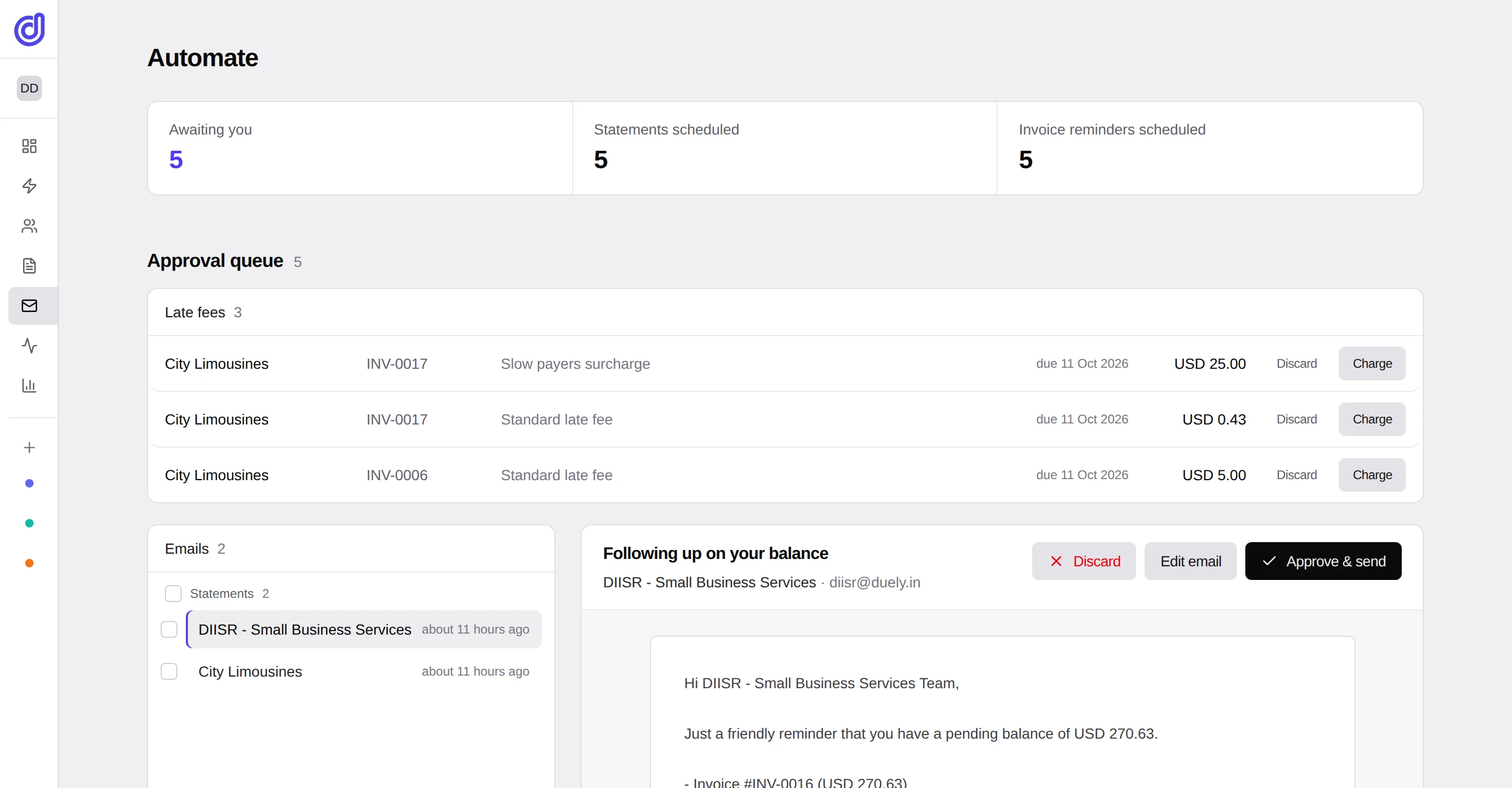
Task: Charge the USD 25.00 slow payers surcharge
Action: click(1372, 364)
